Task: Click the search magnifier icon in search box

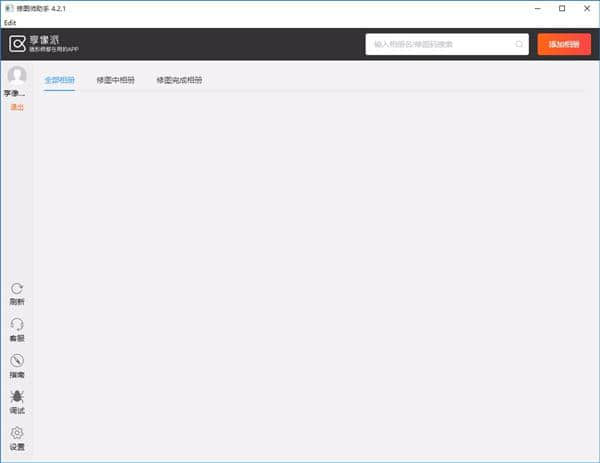Action: [x=519, y=44]
